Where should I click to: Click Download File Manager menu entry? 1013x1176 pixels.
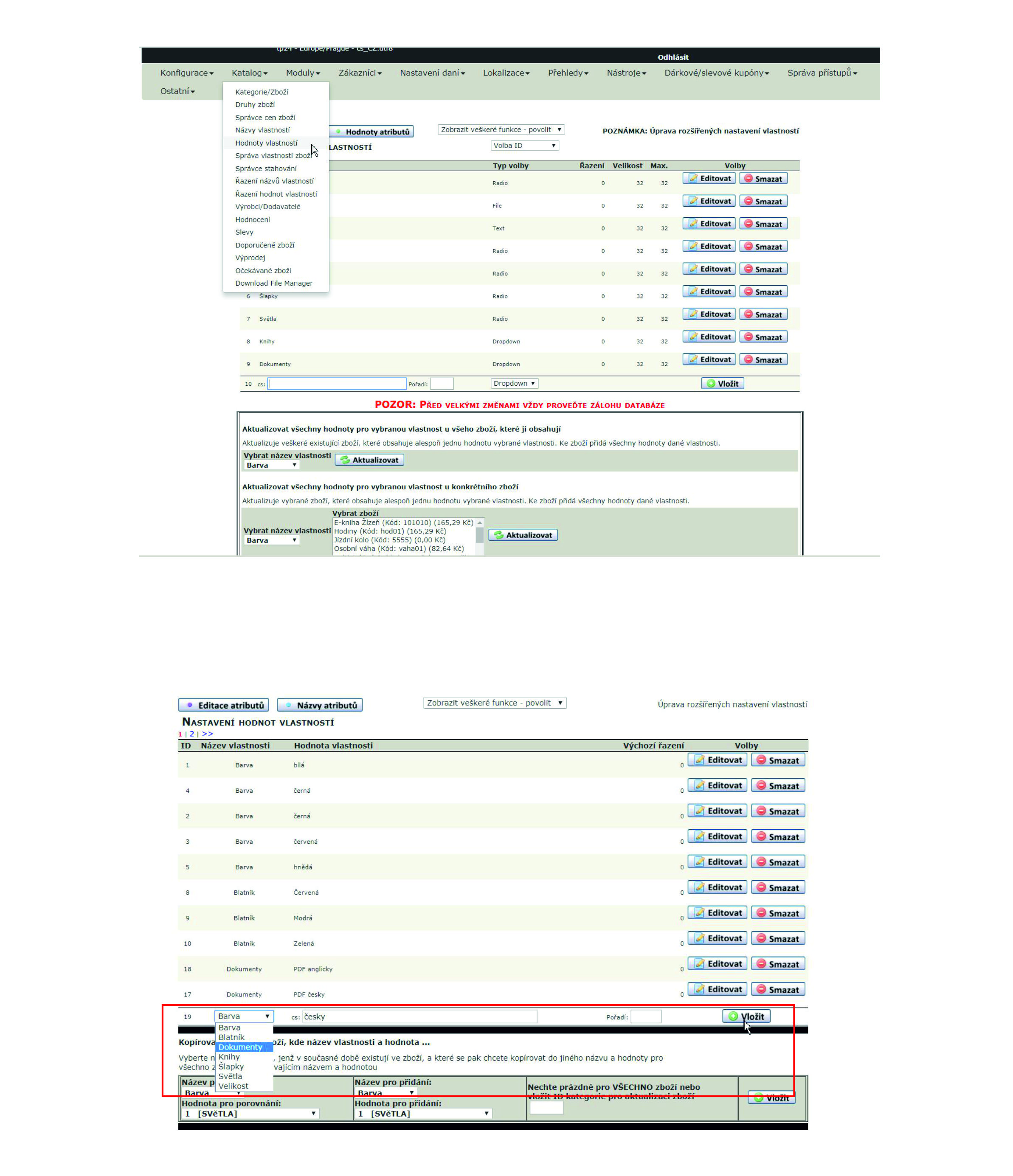274,283
